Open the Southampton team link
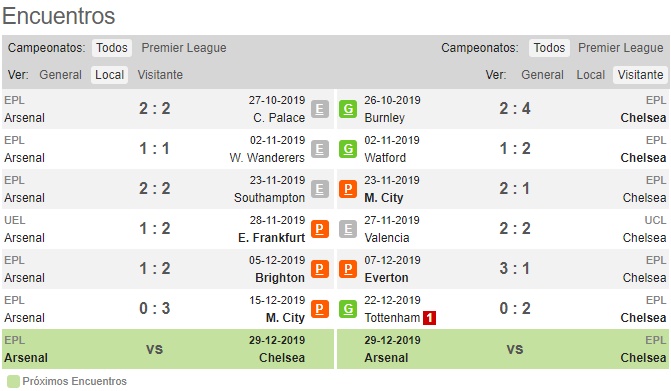This screenshot has width=671, height=391. 269,198
